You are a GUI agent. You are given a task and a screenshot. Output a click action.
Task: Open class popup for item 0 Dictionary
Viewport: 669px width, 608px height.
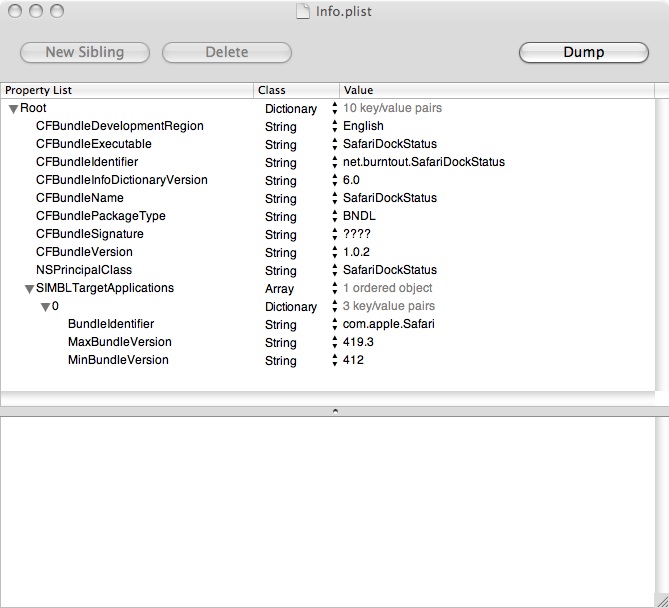click(334, 306)
